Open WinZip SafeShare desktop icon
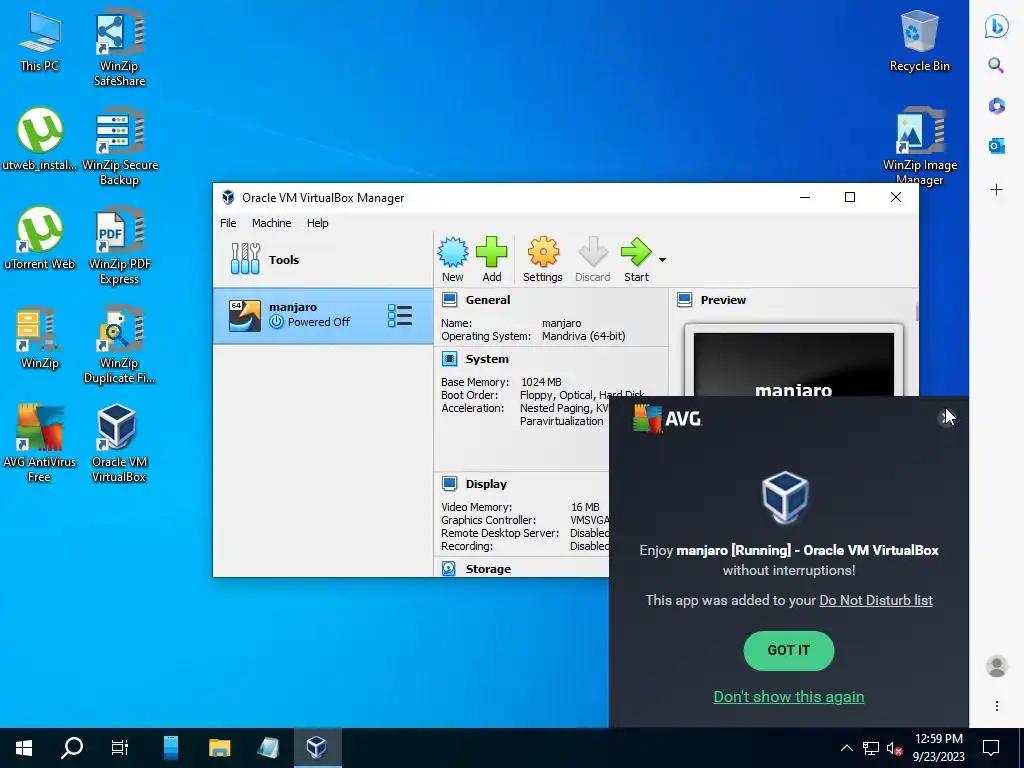The height and width of the screenshot is (768, 1024). 119,47
